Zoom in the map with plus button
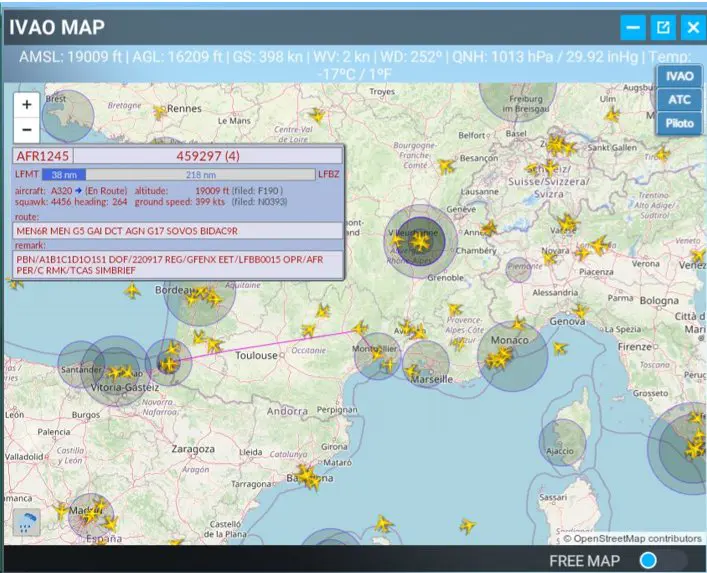707x573 pixels. click(27, 105)
